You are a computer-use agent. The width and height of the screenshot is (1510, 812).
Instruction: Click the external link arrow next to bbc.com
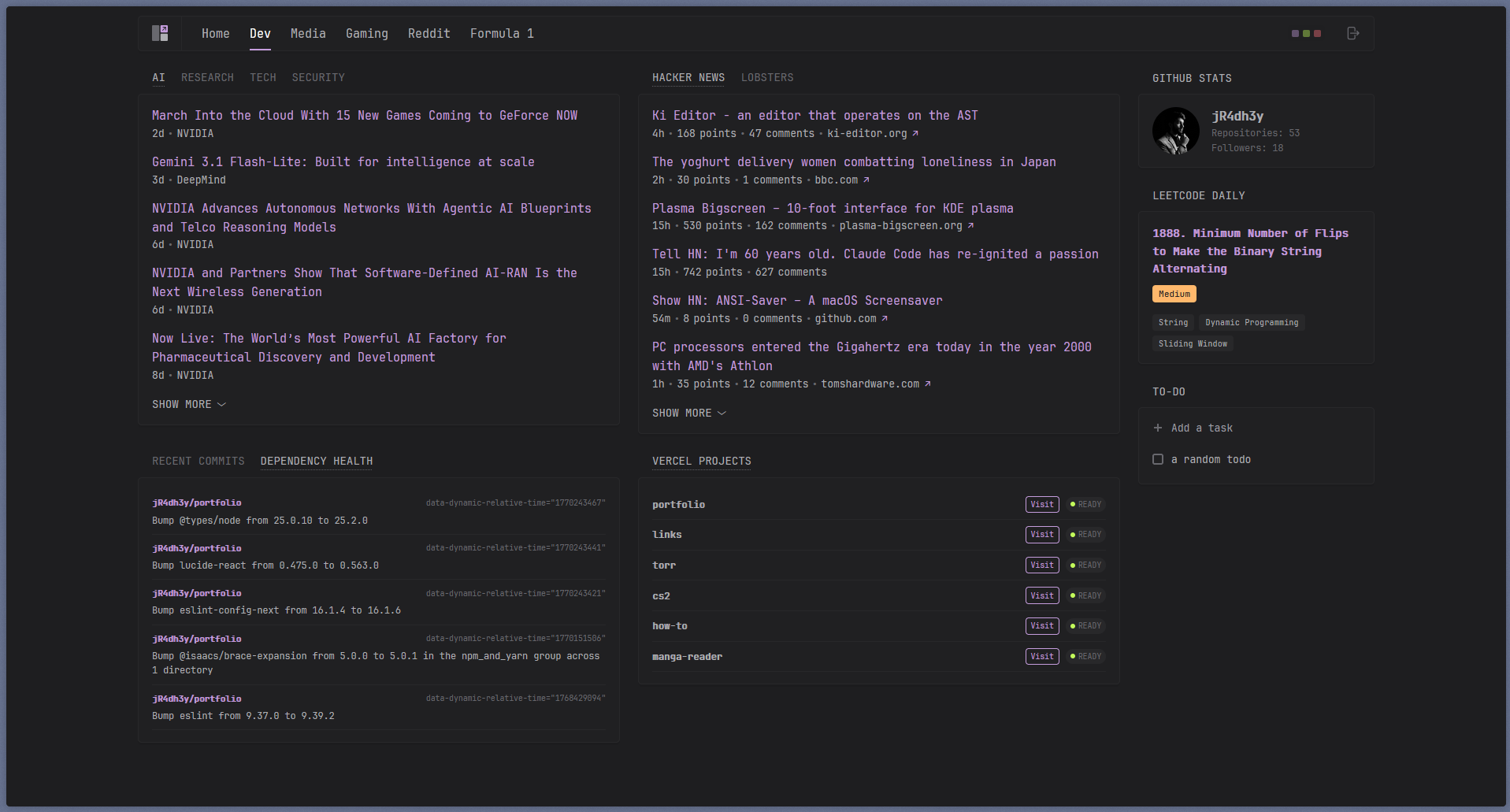(867, 180)
